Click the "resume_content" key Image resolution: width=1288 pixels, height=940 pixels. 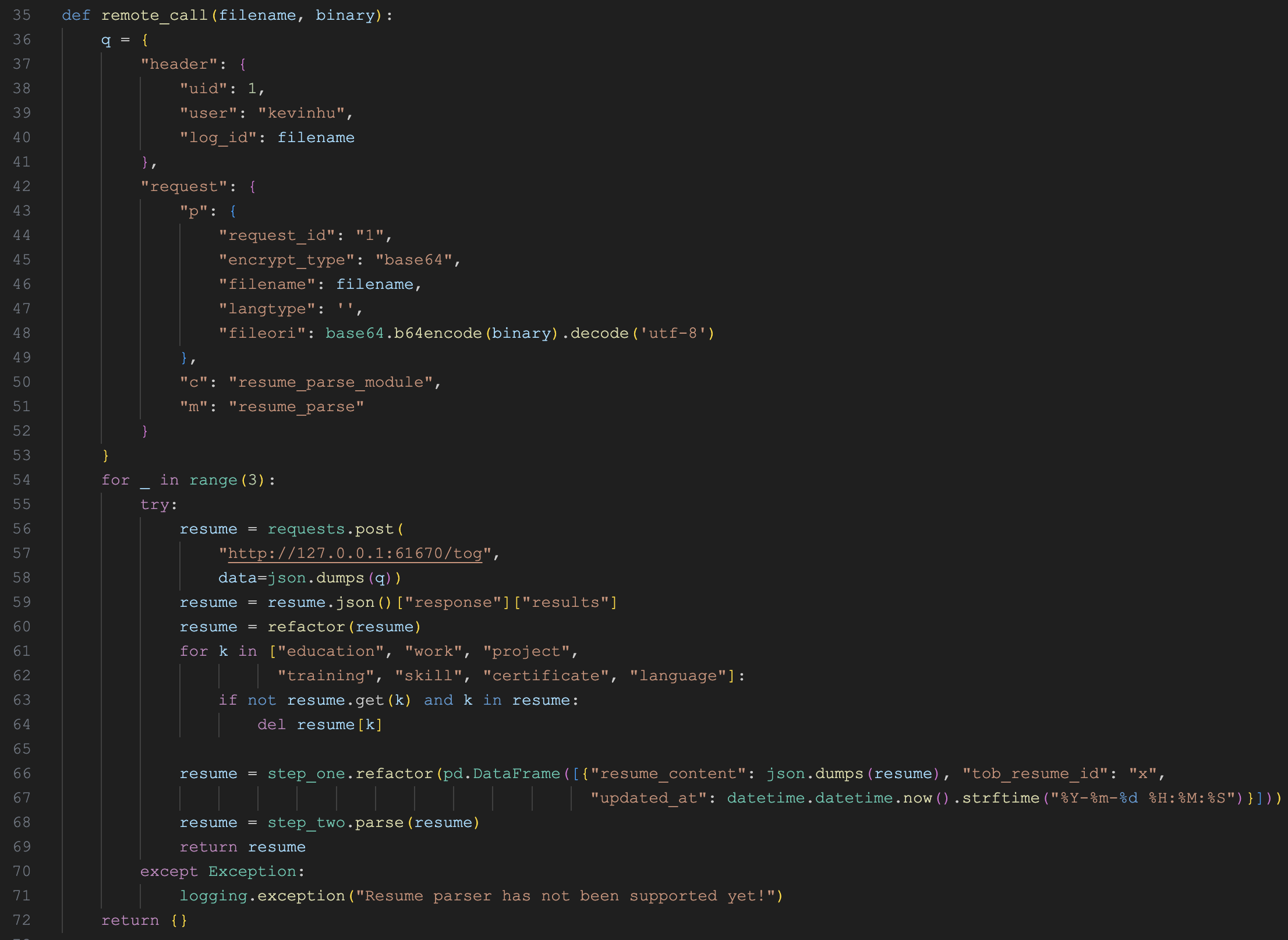(x=668, y=773)
